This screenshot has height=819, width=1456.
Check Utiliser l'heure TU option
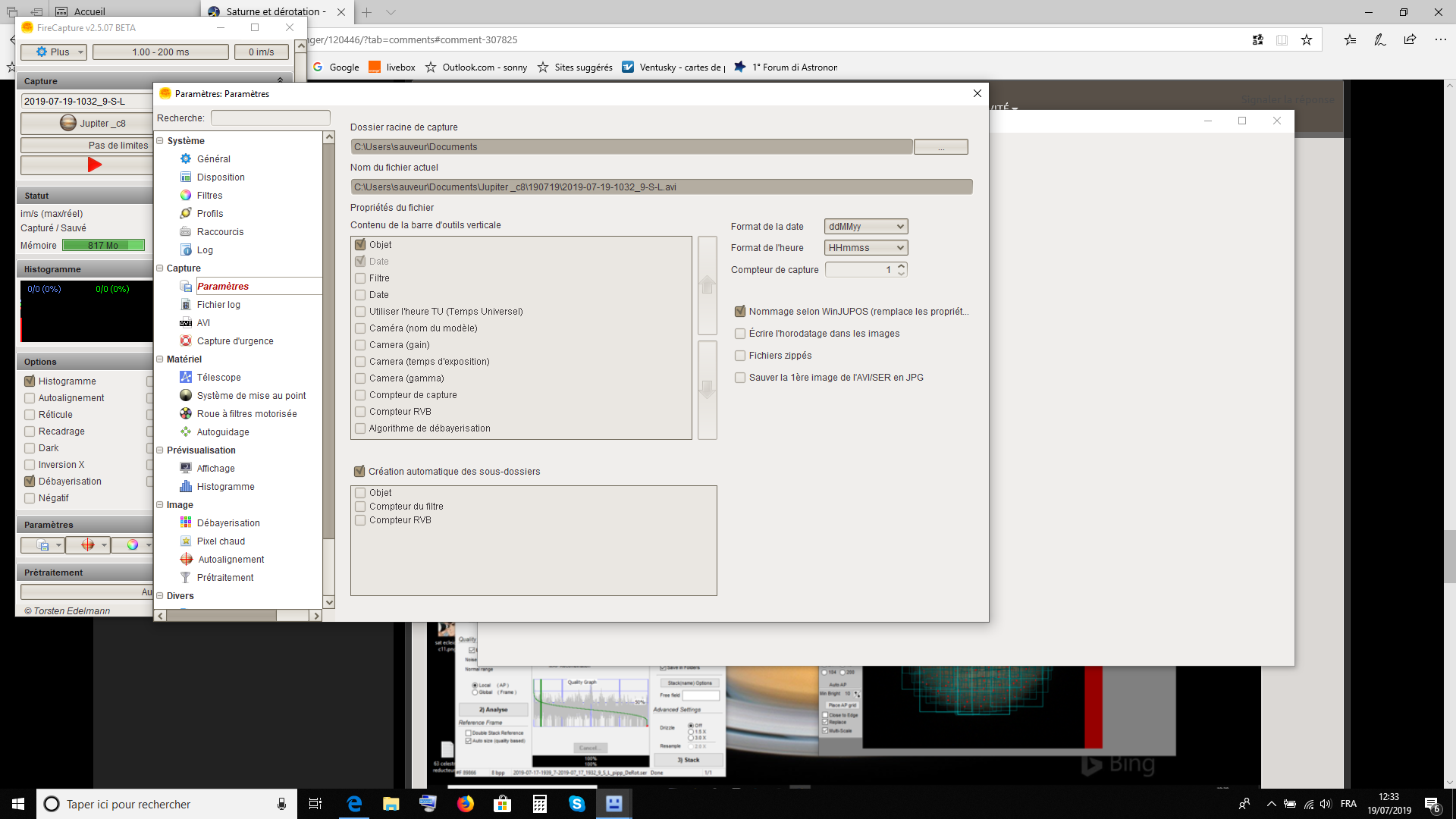coord(361,311)
